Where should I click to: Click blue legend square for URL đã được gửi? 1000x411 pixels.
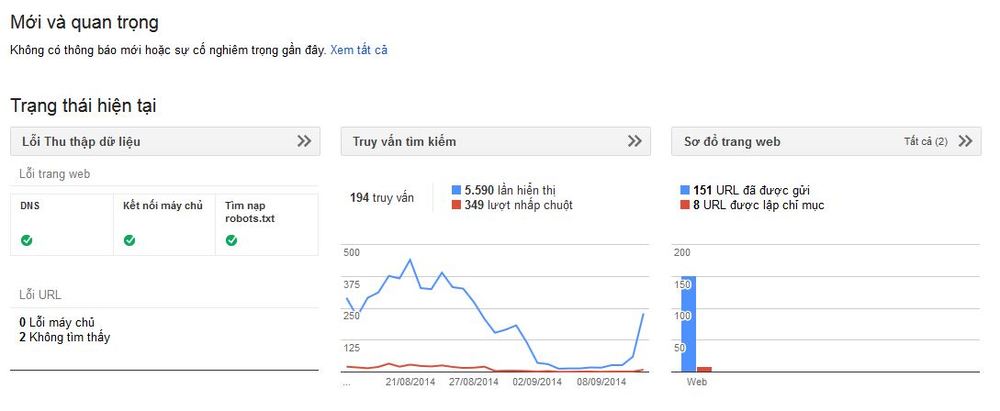[x=685, y=190]
